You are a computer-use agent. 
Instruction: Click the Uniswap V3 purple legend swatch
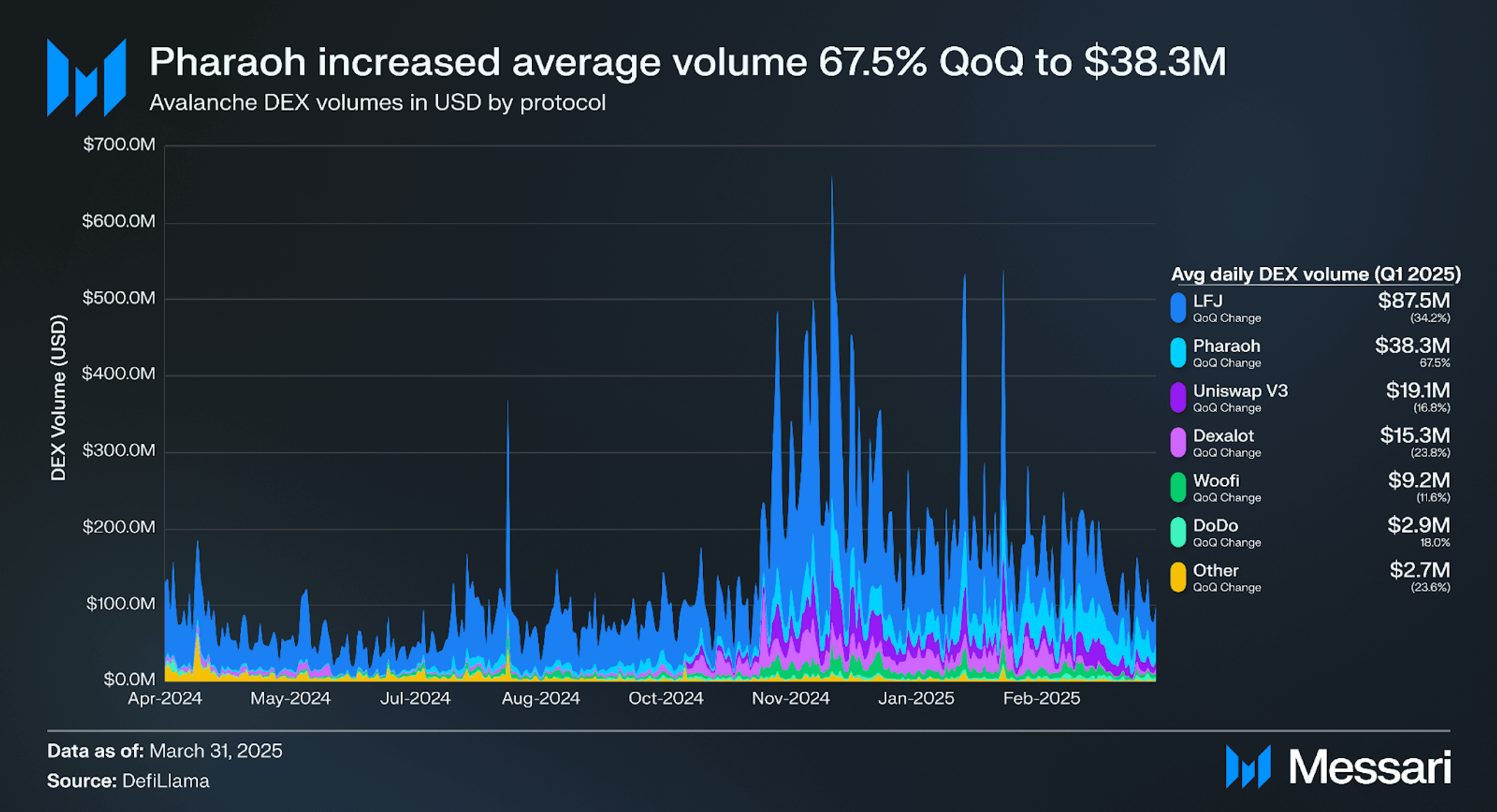coord(1178,398)
